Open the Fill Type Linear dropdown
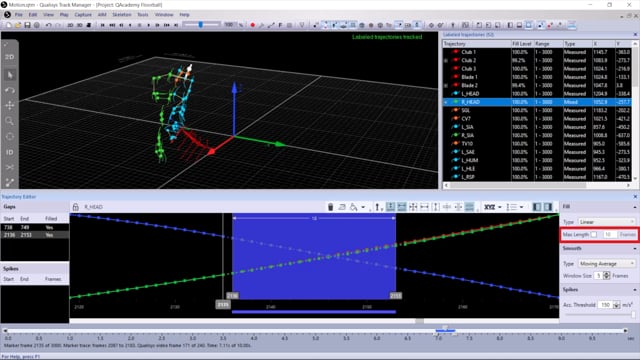 point(607,222)
